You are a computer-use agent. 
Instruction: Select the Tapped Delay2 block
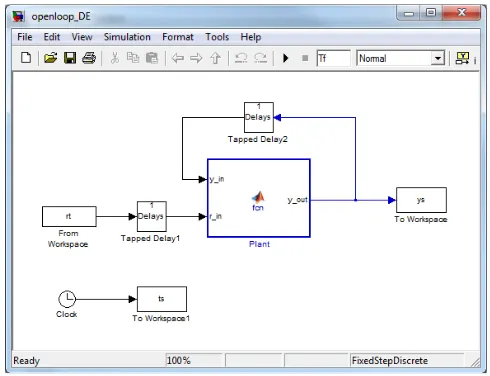259,117
